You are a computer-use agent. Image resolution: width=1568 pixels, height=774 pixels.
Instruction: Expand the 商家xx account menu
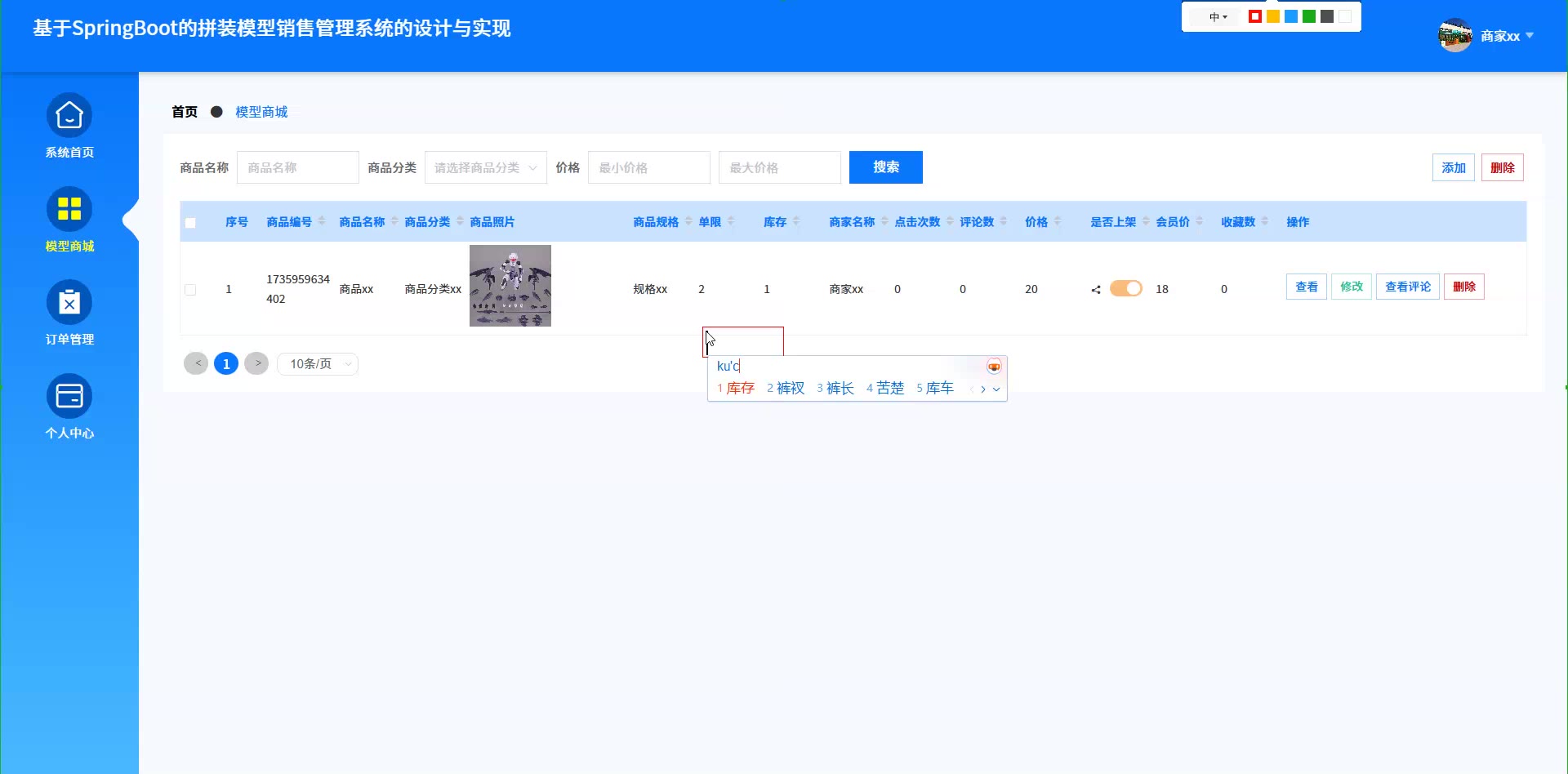pos(1507,36)
